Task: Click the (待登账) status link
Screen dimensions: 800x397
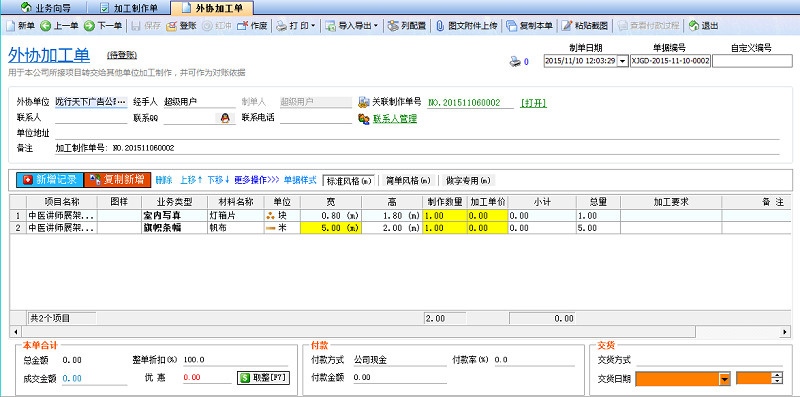Action: pyautogui.click(x=122, y=55)
